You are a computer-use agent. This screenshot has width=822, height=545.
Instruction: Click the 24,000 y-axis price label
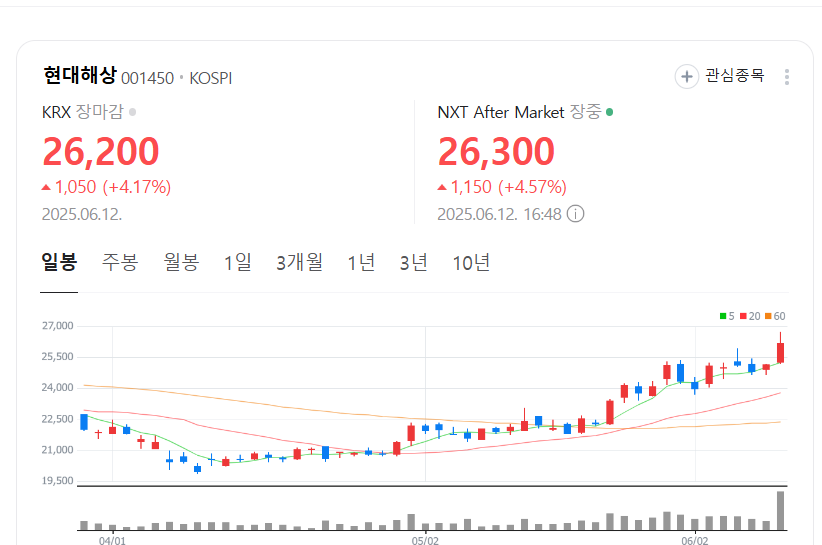[x=58, y=387]
